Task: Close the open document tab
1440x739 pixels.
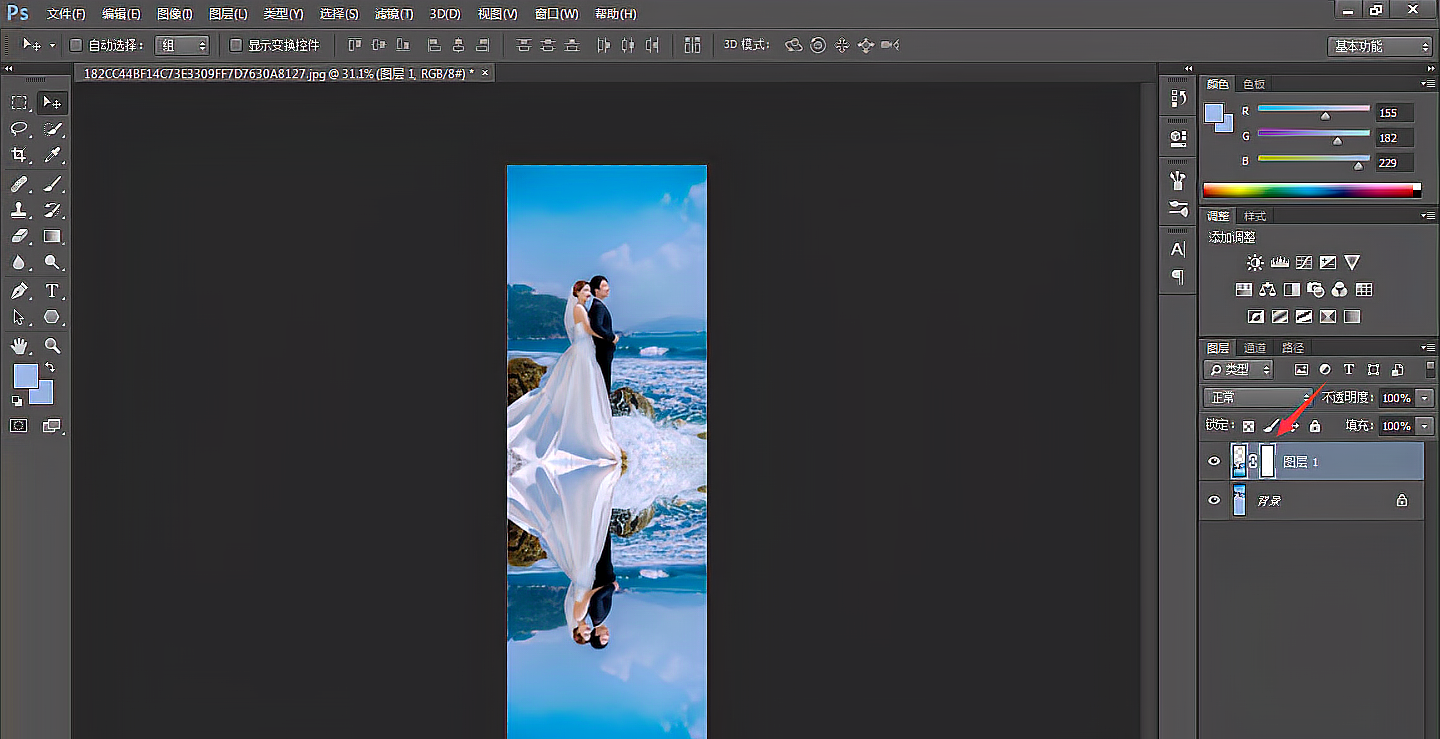Action: (x=485, y=73)
